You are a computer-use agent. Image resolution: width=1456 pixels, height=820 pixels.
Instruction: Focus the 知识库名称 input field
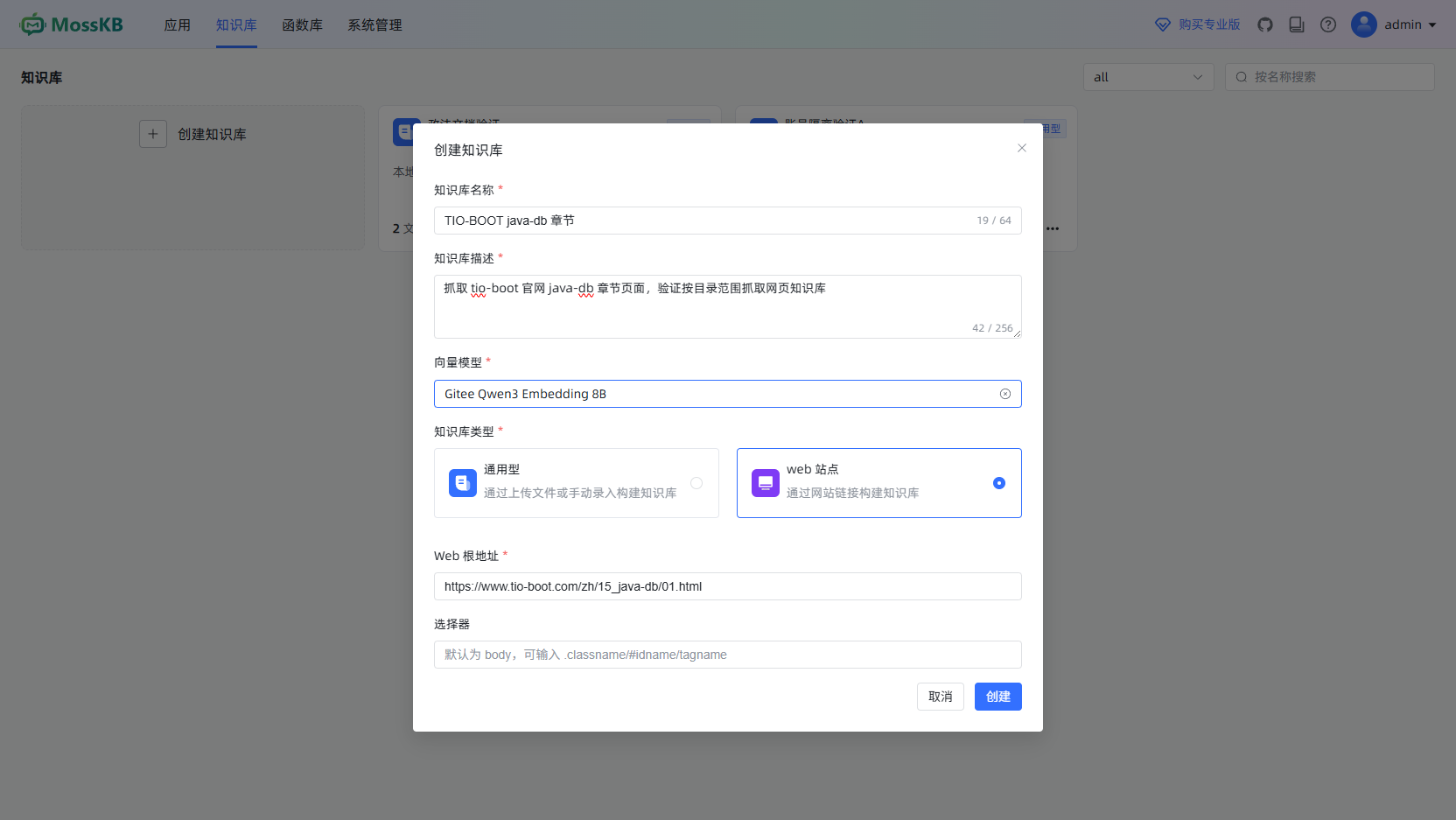coord(728,221)
